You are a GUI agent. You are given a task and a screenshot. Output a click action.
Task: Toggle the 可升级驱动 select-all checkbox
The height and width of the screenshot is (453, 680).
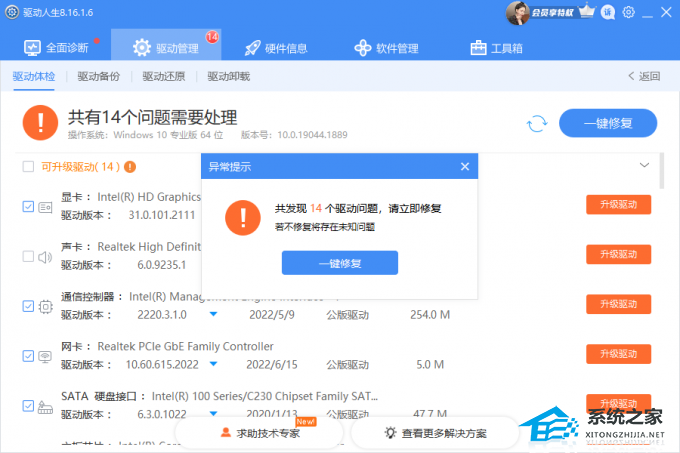coord(28,166)
